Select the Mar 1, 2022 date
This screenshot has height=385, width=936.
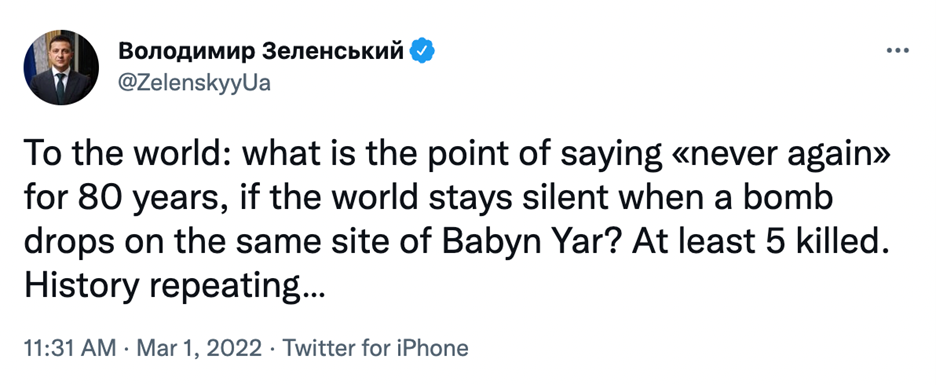coord(199,347)
